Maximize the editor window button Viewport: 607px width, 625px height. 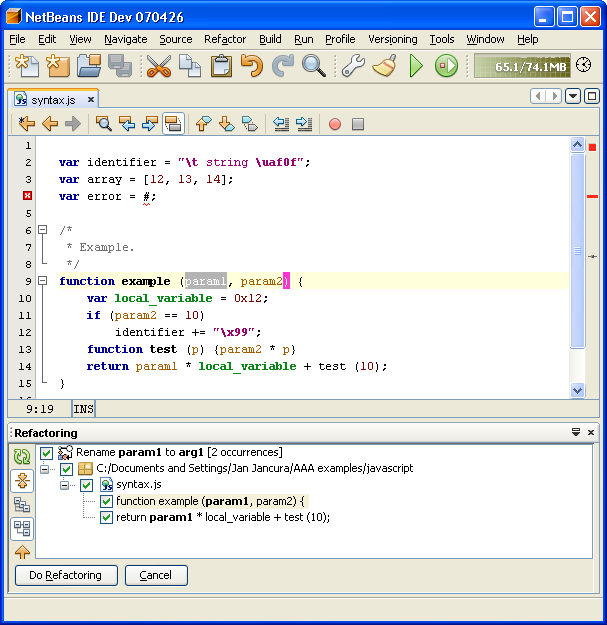click(592, 96)
